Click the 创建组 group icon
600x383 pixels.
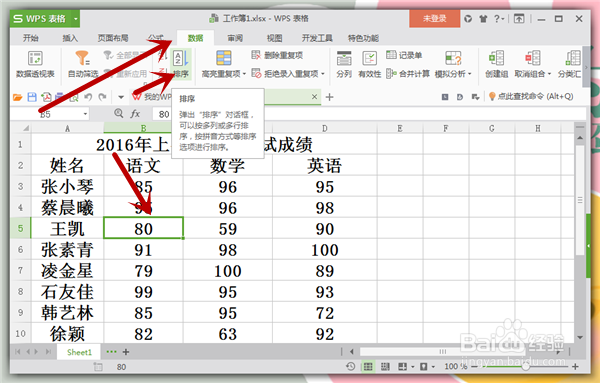(497, 58)
